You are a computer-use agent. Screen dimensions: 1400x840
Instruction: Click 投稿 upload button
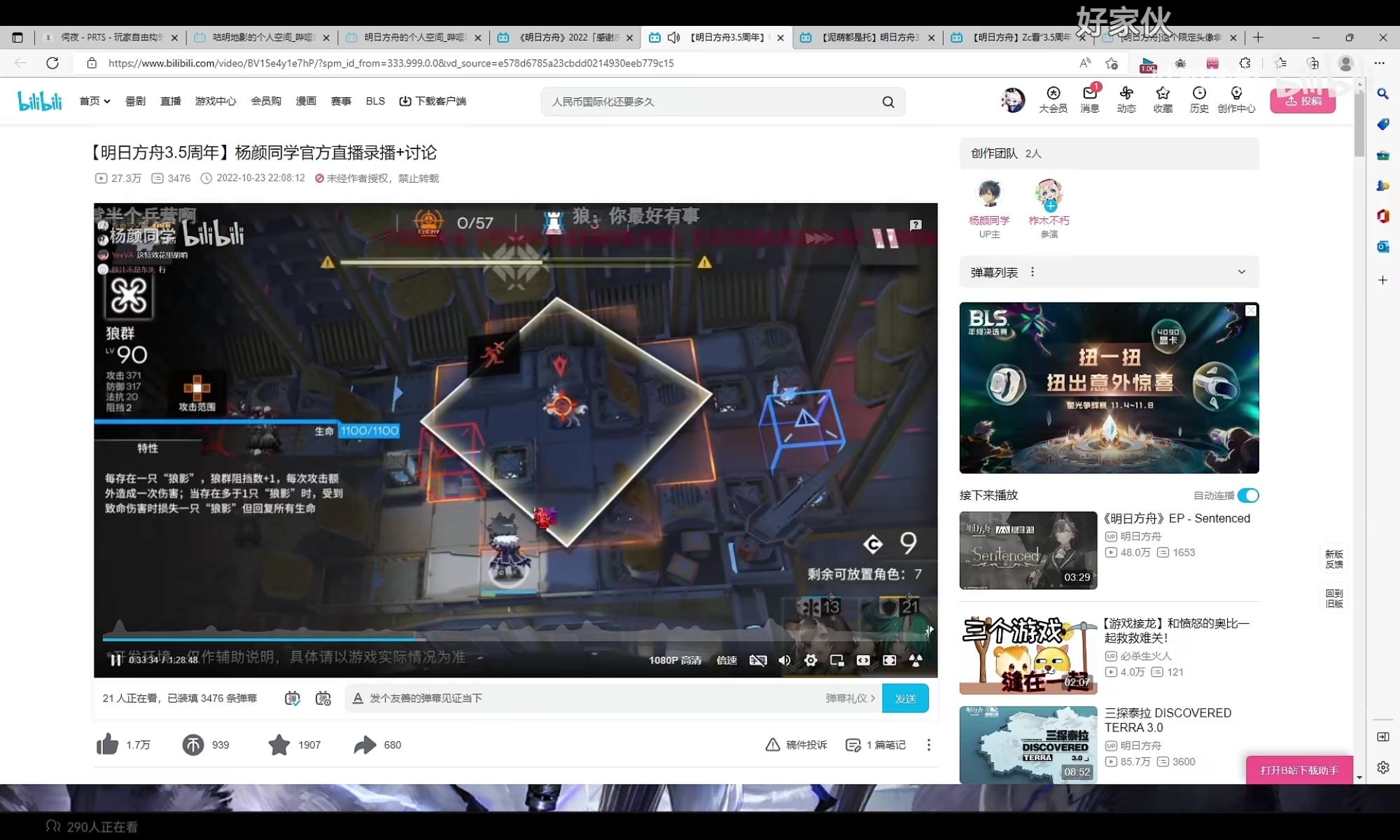coord(1303,101)
